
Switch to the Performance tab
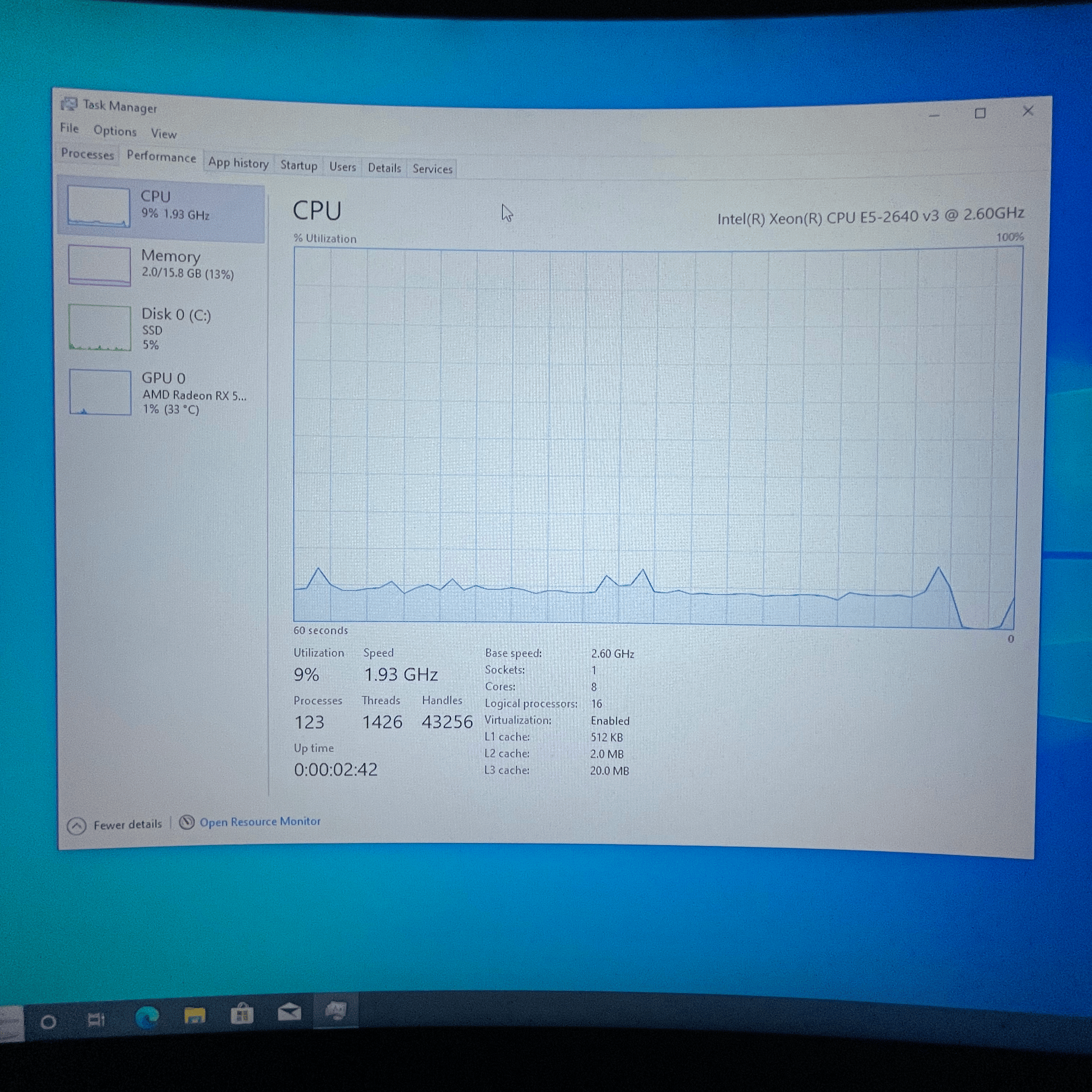pyautogui.click(x=161, y=157)
